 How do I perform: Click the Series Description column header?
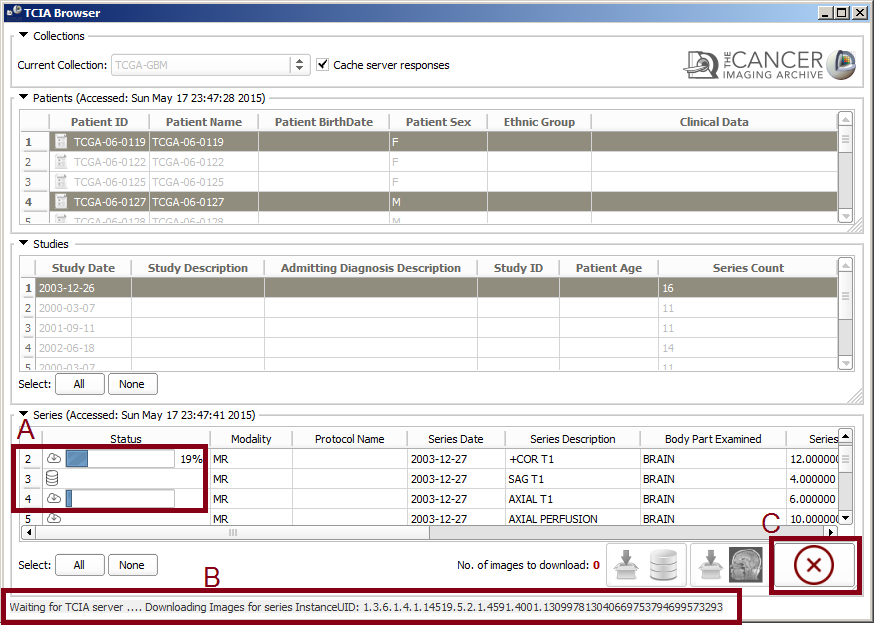pos(572,439)
